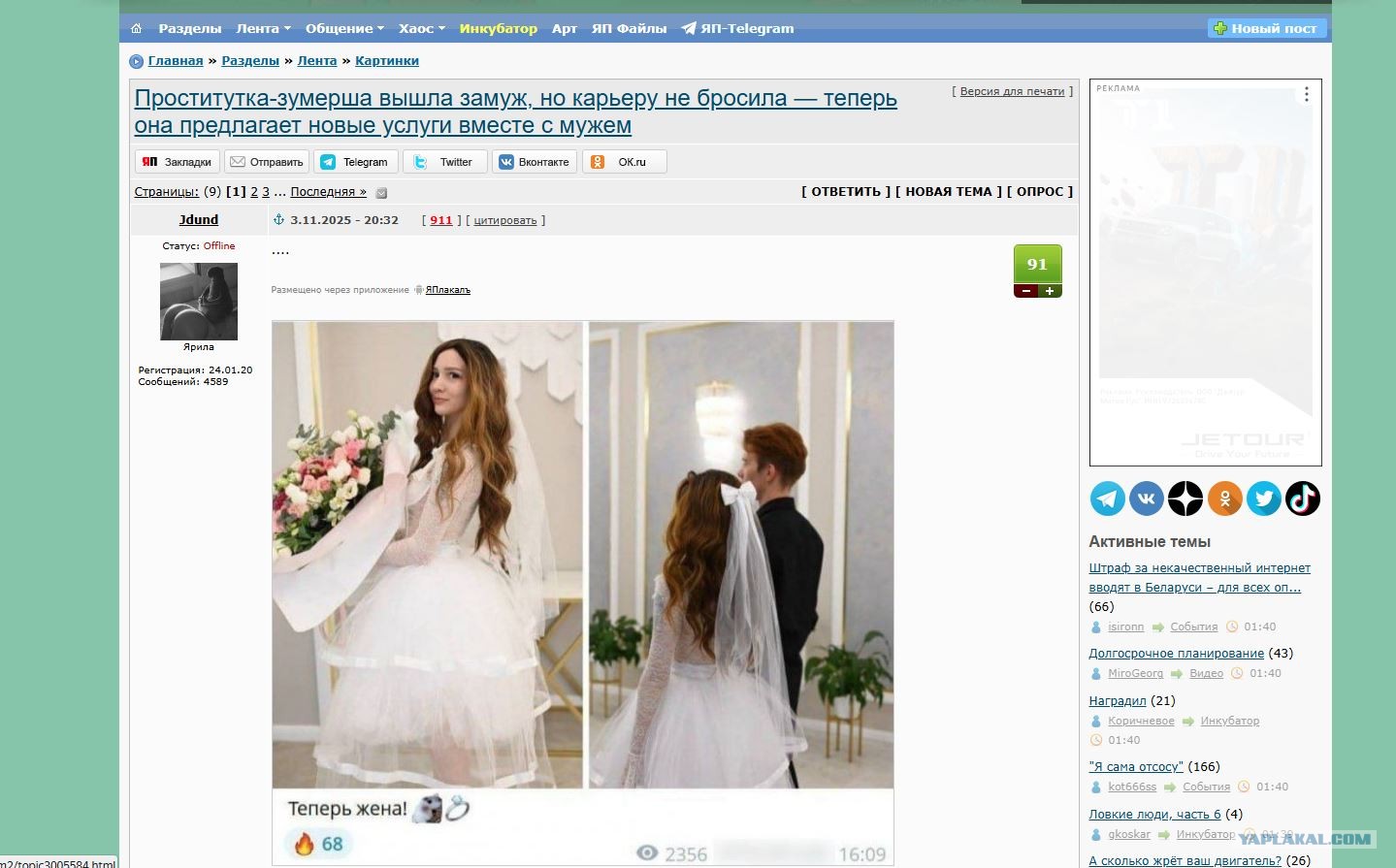The width and height of the screenshot is (1396, 868).
Task: Open the Разделы navigation item
Action: [x=190, y=29]
